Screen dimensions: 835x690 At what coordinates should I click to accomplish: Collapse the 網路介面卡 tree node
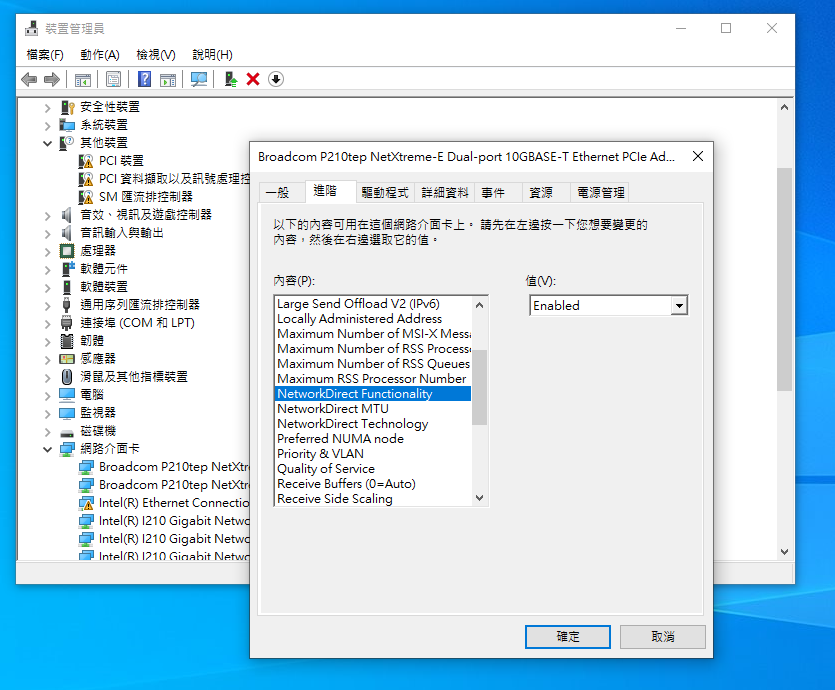(48, 449)
